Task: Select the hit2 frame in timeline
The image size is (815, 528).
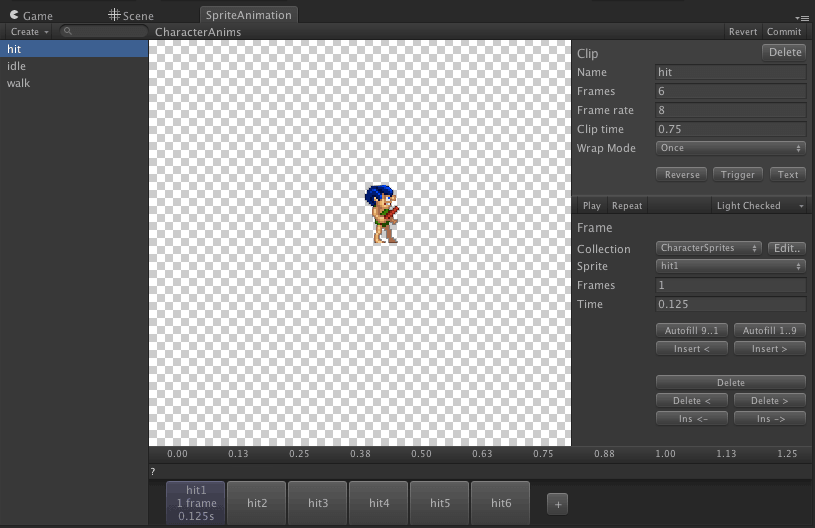Action: (257, 503)
